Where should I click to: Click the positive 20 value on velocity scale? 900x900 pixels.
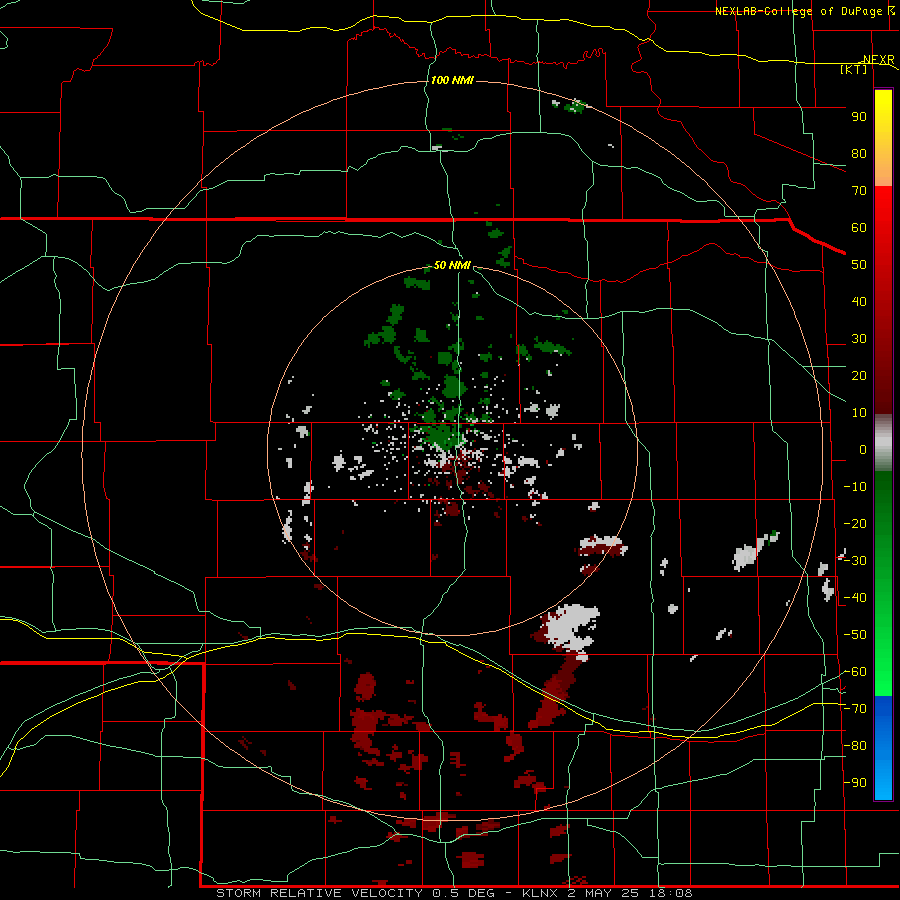pyautogui.click(x=859, y=375)
